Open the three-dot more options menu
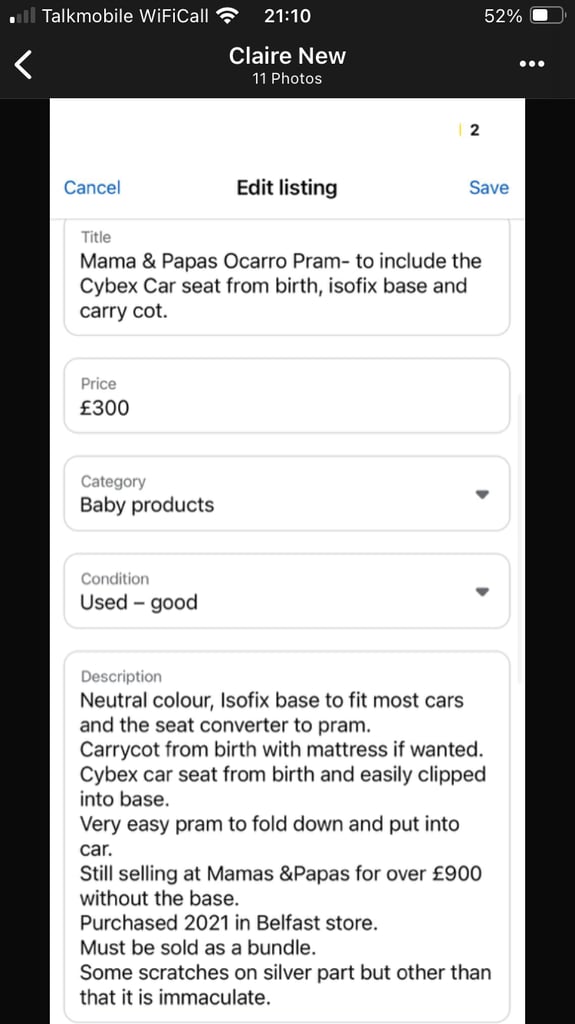The image size is (575, 1024). click(x=531, y=64)
